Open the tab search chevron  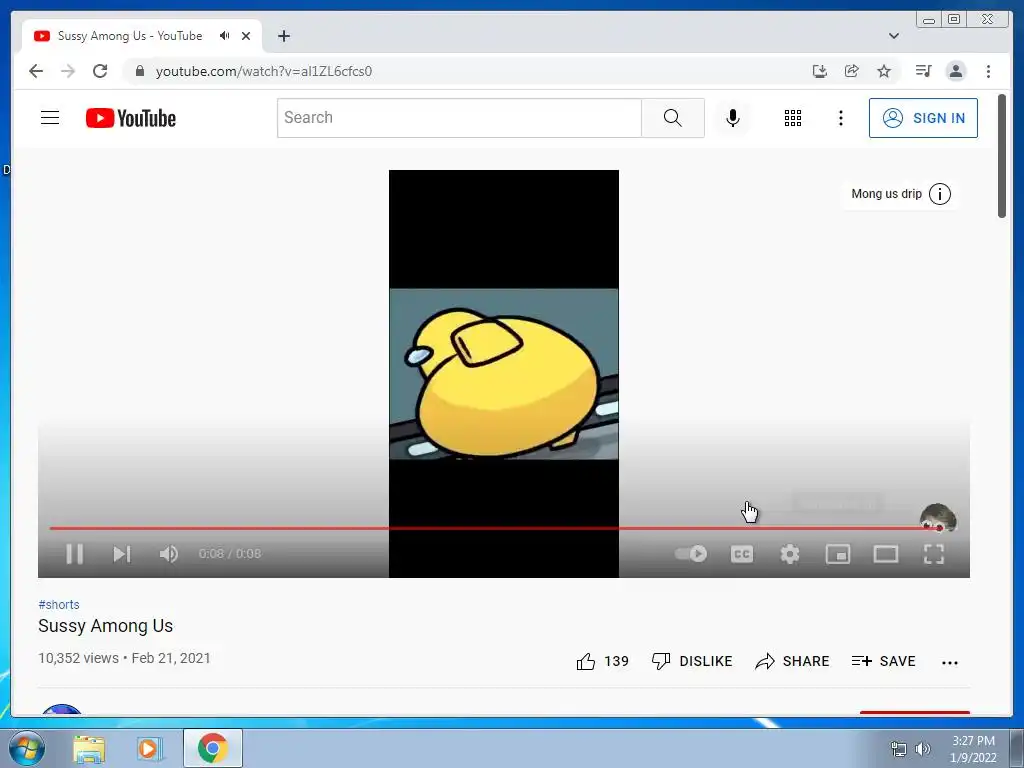[893, 36]
